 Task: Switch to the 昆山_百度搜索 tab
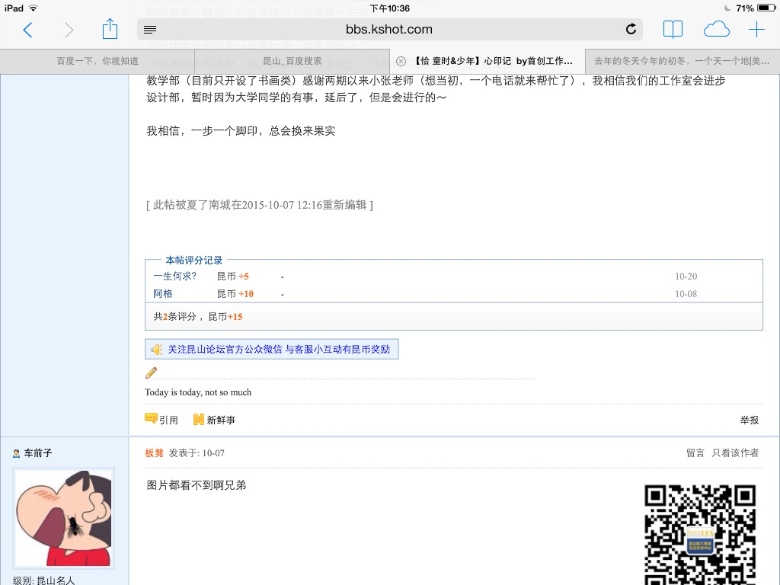tap(292, 61)
